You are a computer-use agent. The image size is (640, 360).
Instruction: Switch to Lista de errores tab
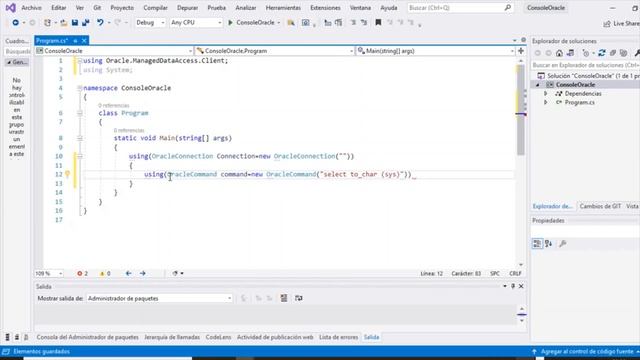338,337
